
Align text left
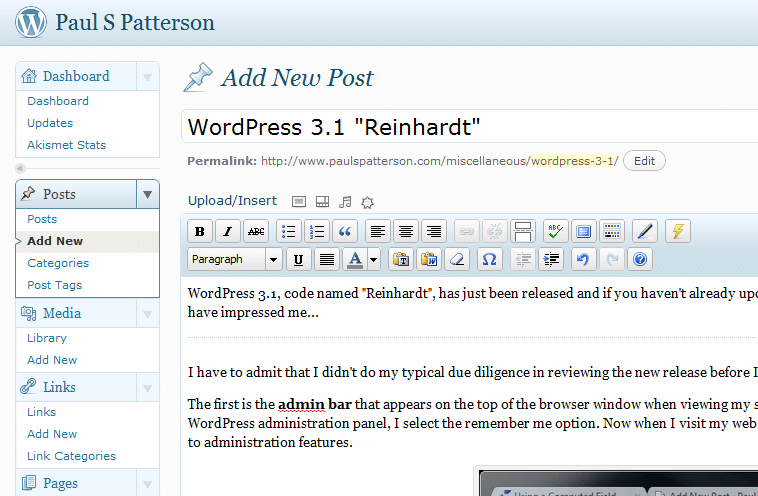(x=378, y=232)
